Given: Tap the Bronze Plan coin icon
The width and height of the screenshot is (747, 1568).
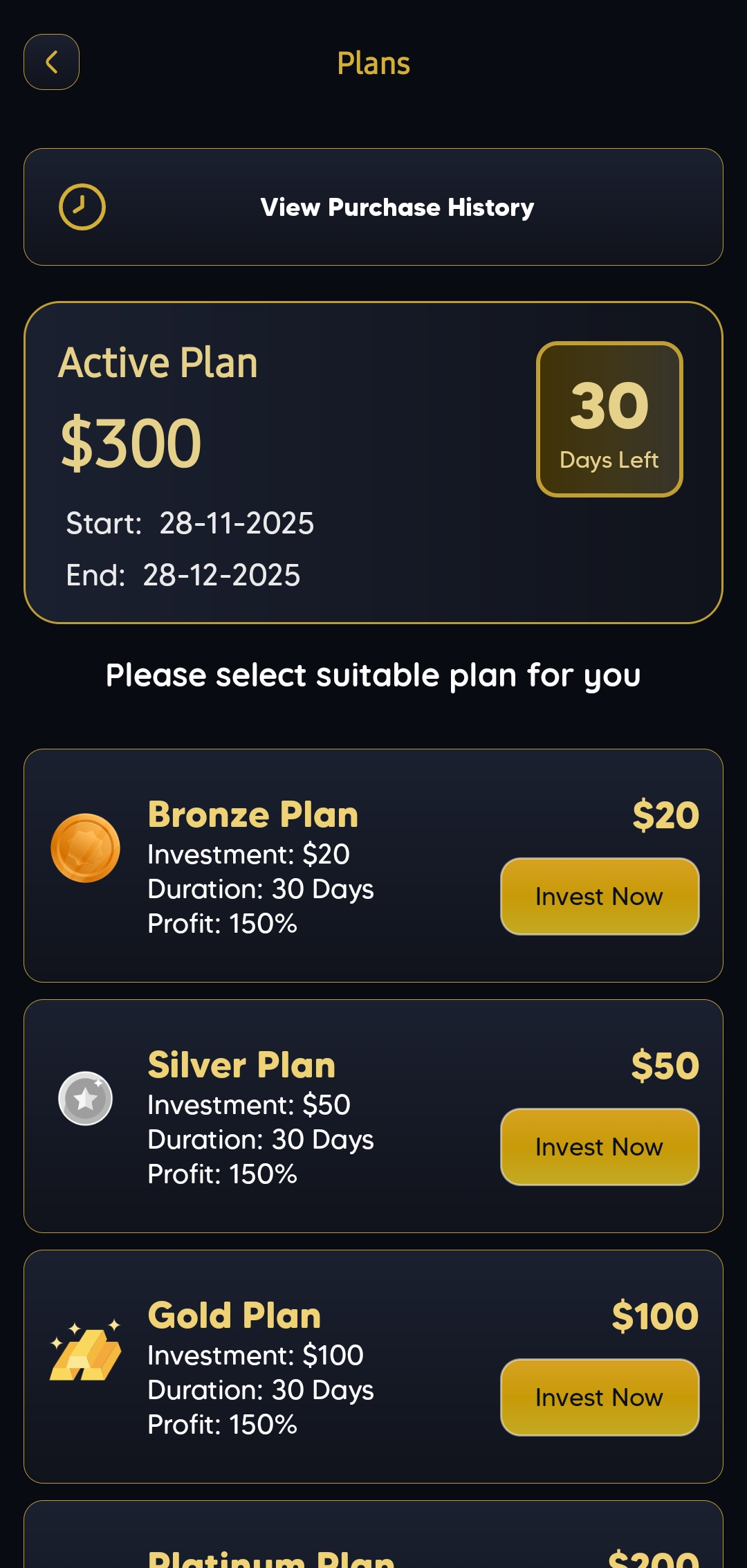Looking at the screenshot, I should pyautogui.click(x=85, y=848).
